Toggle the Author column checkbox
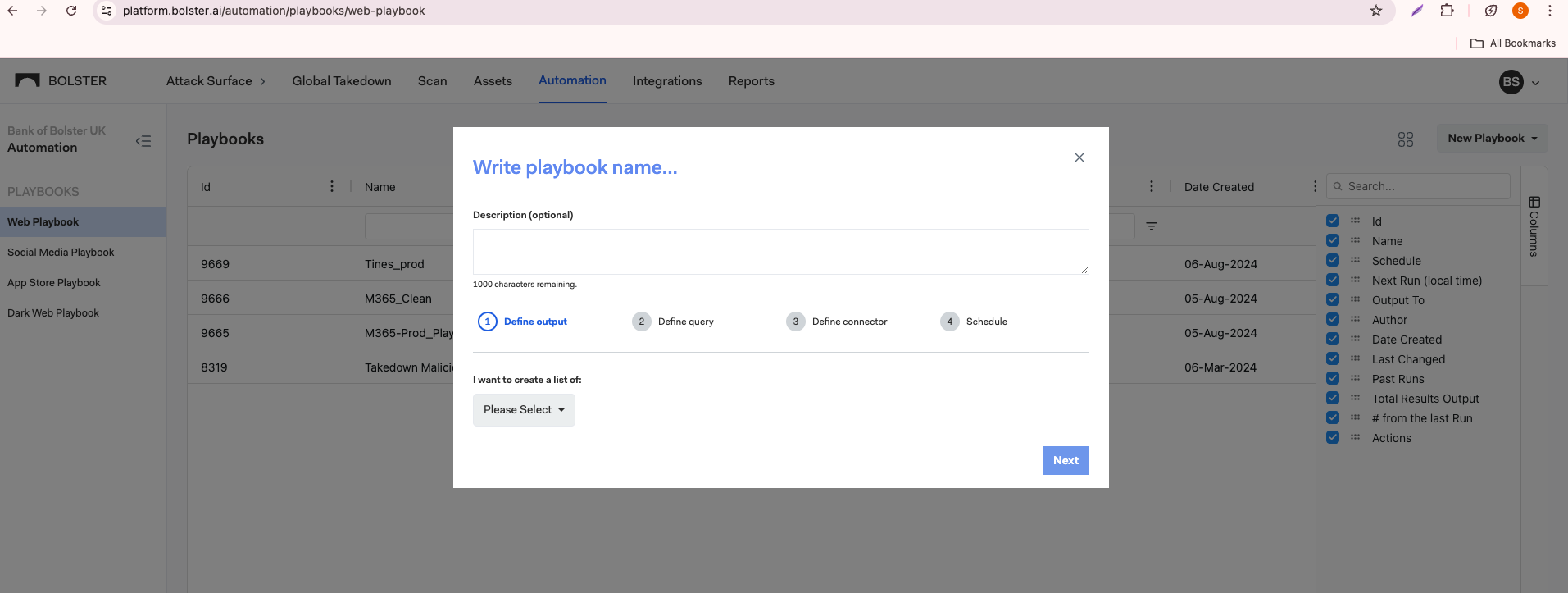 (1333, 320)
